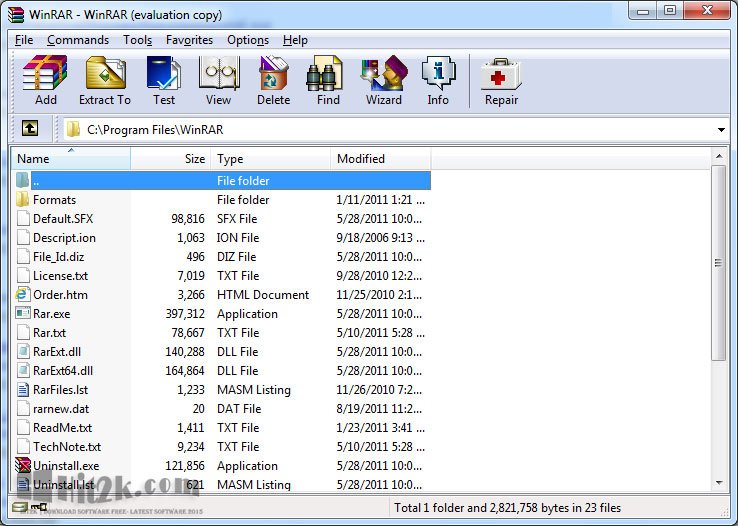
Task: Expand the address path dropdown arrow
Action: tap(721, 130)
